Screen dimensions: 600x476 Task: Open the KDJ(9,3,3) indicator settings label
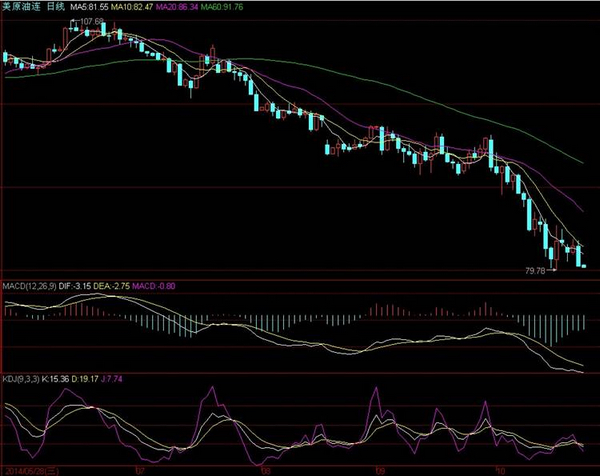point(23,380)
